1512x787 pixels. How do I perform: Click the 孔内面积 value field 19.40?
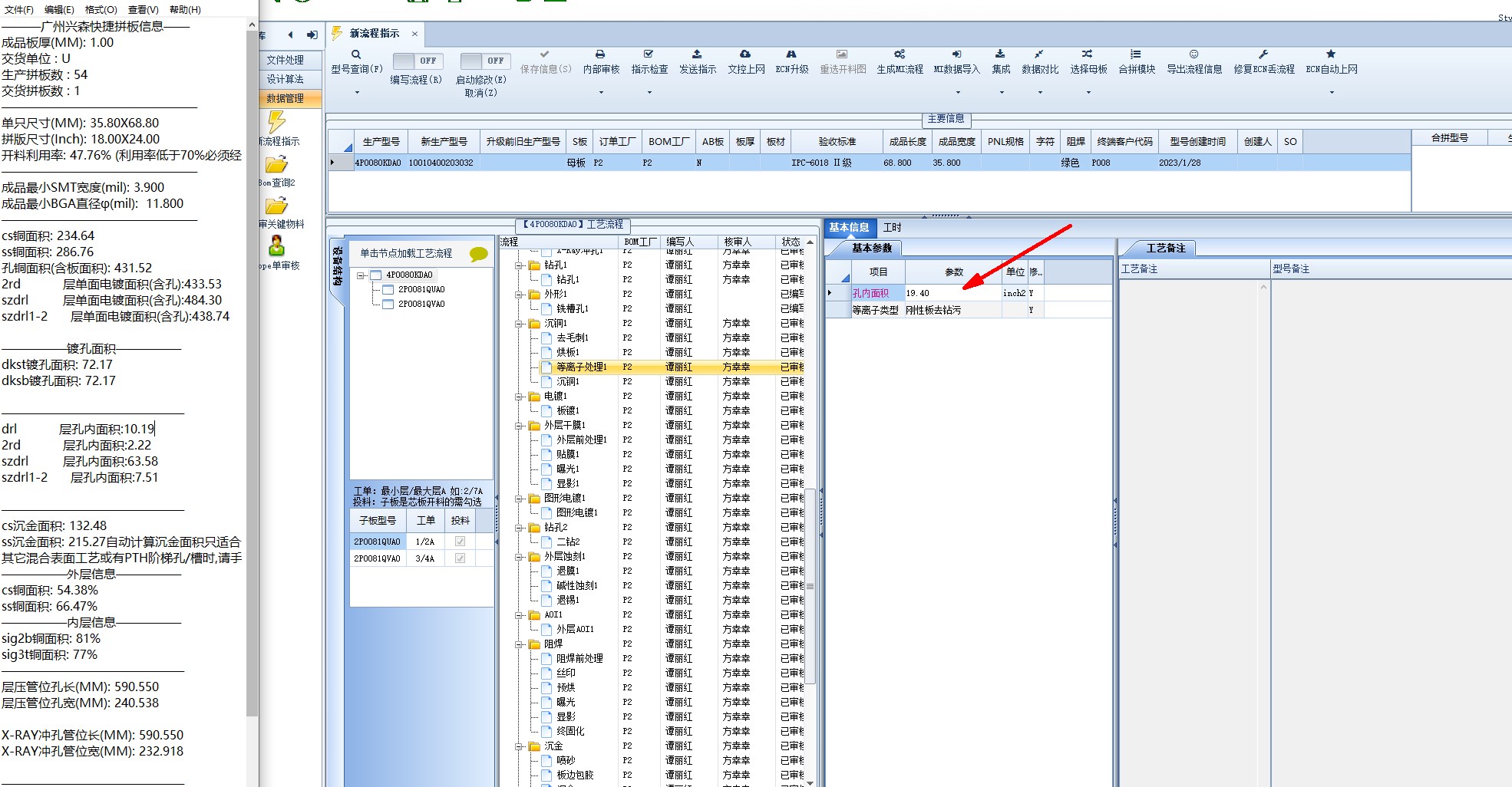tap(953, 293)
